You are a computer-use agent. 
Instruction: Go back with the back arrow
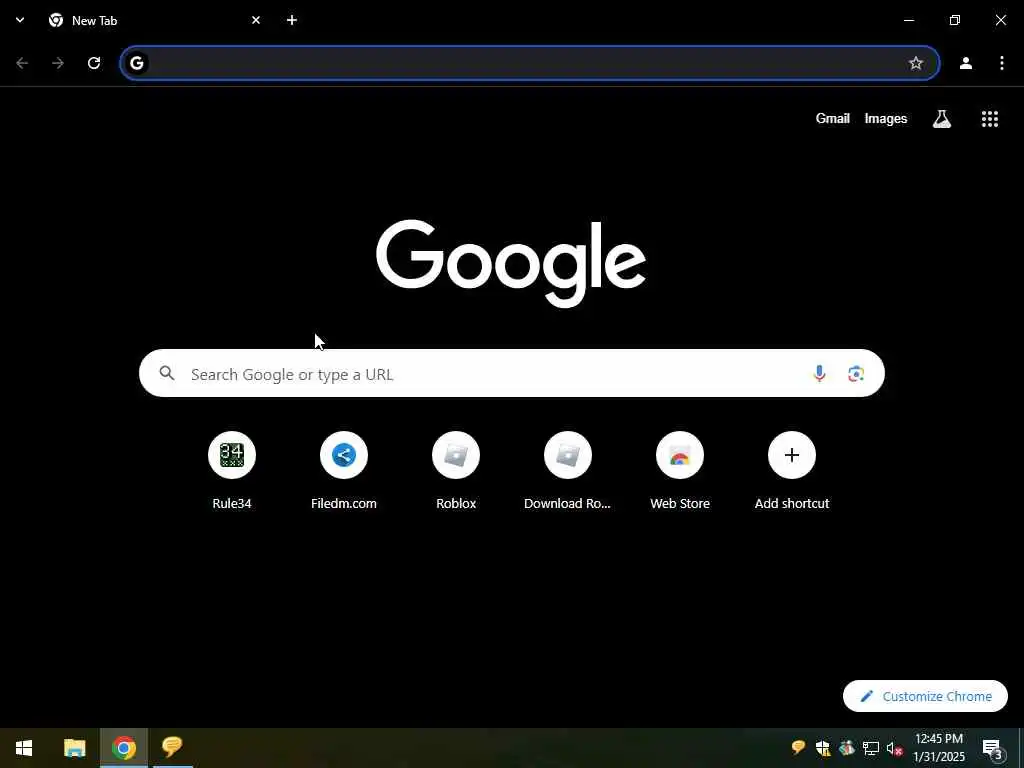22,63
